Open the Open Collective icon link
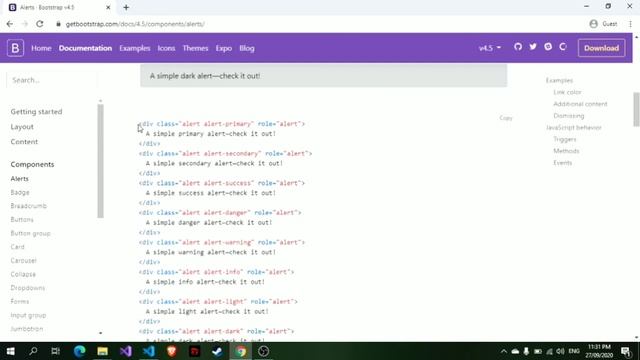The height and width of the screenshot is (360, 640). (563, 47)
